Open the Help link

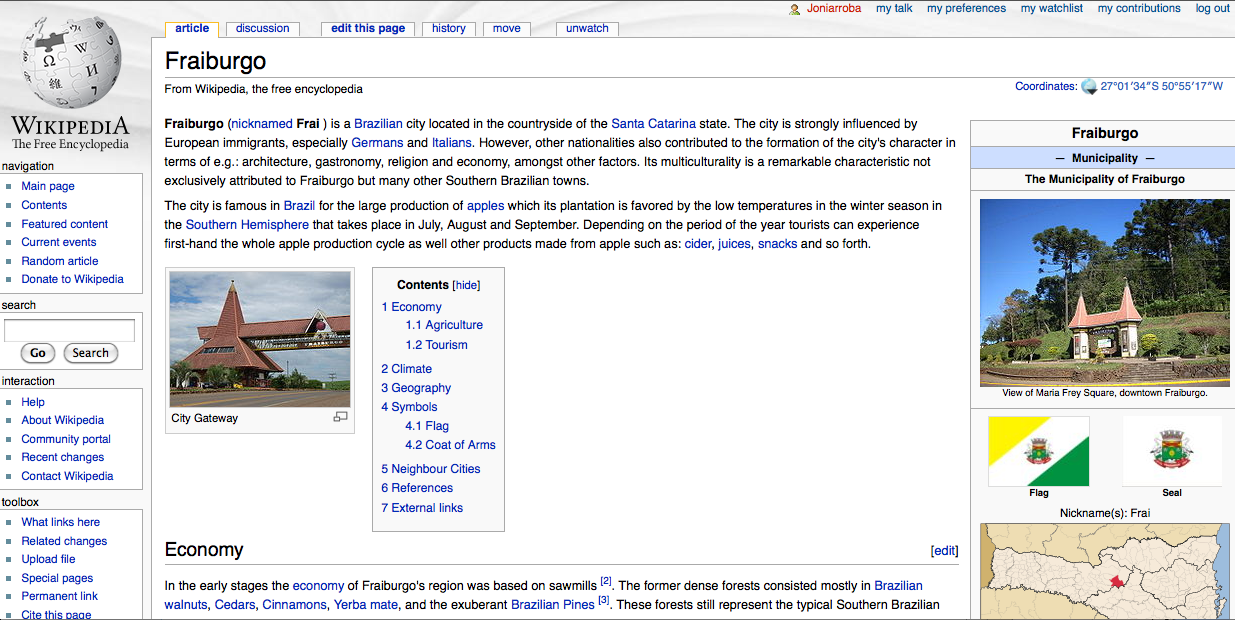coord(33,402)
